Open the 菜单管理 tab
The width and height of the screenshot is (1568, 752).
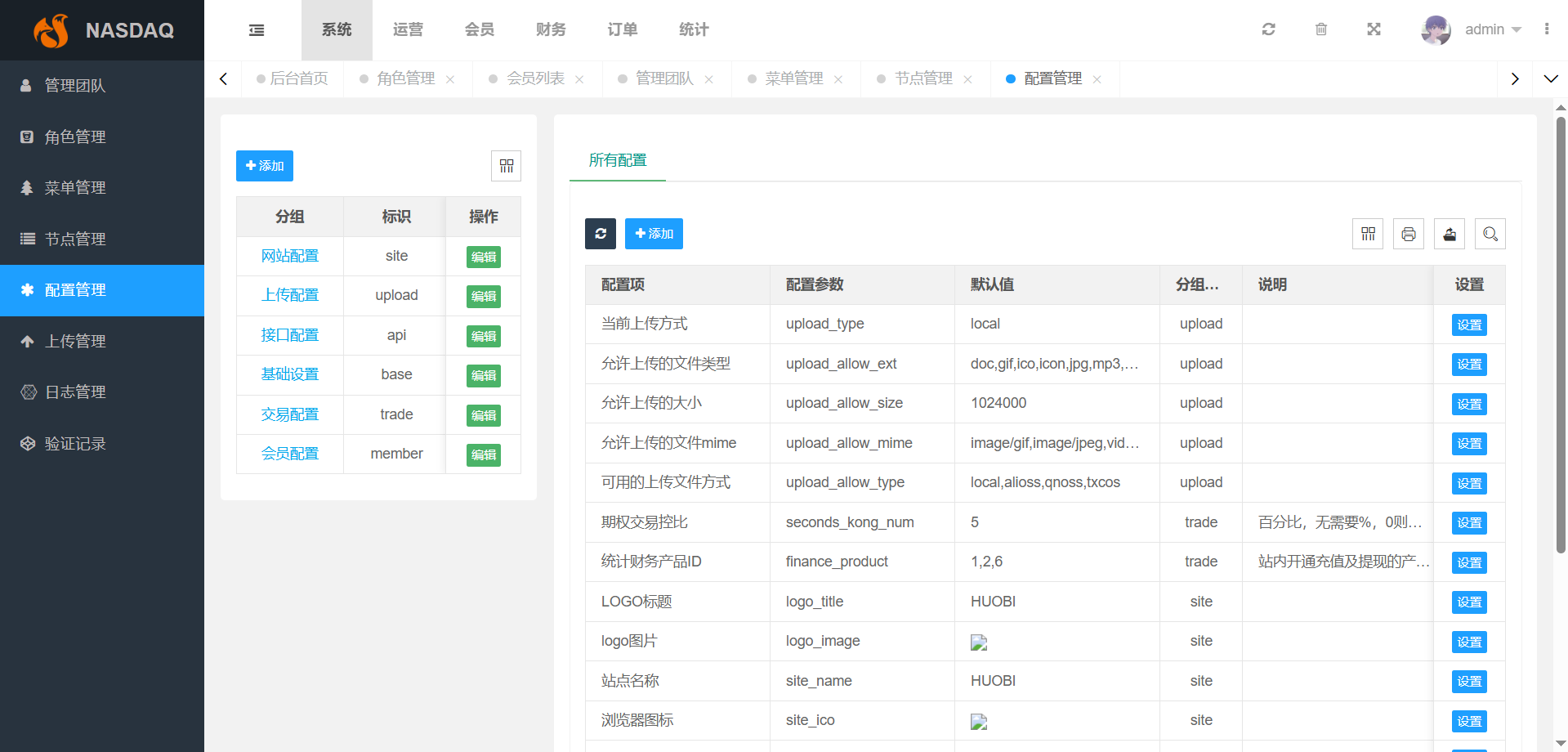(793, 78)
